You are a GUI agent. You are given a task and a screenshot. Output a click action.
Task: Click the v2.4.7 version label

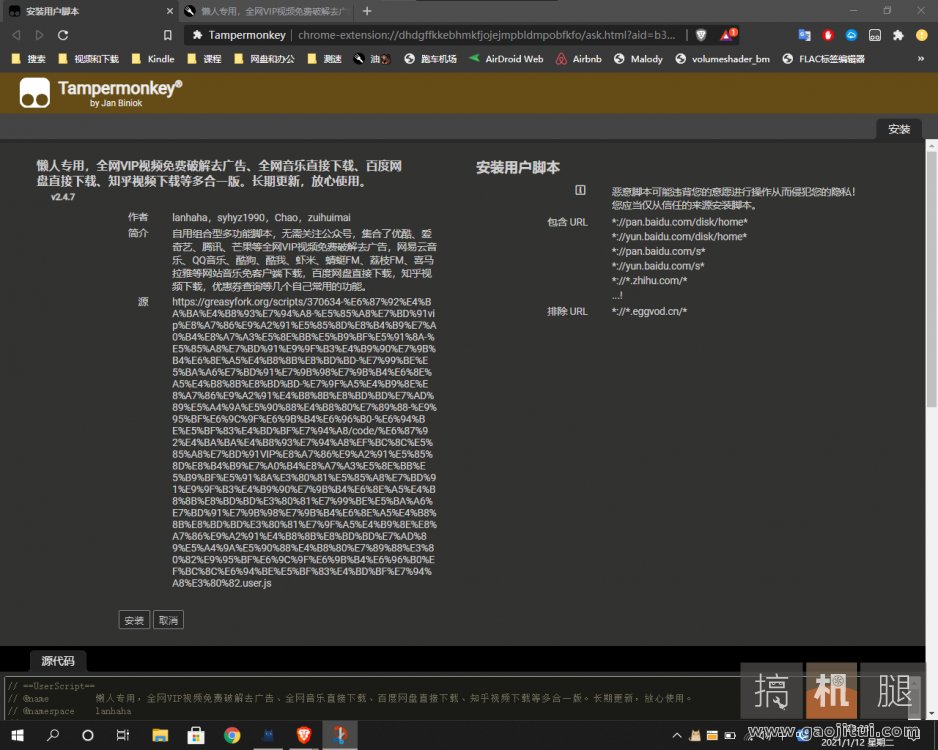click(63, 197)
